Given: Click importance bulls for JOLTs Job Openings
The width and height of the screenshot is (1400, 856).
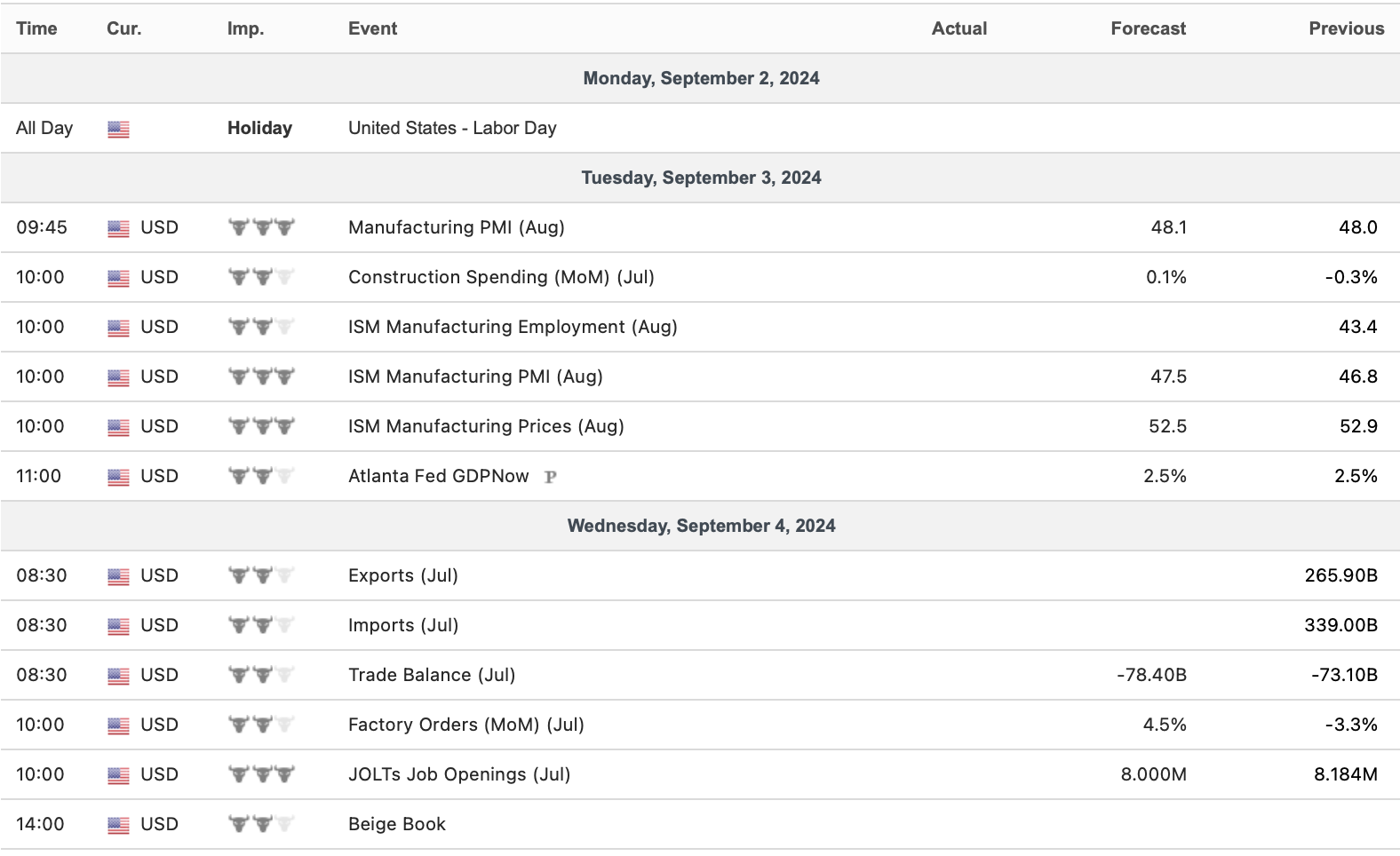Looking at the screenshot, I should [x=261, y=774].
